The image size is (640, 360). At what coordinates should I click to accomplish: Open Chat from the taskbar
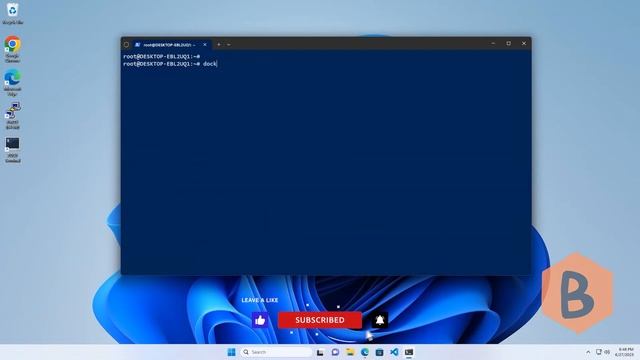tap(336, 352)
